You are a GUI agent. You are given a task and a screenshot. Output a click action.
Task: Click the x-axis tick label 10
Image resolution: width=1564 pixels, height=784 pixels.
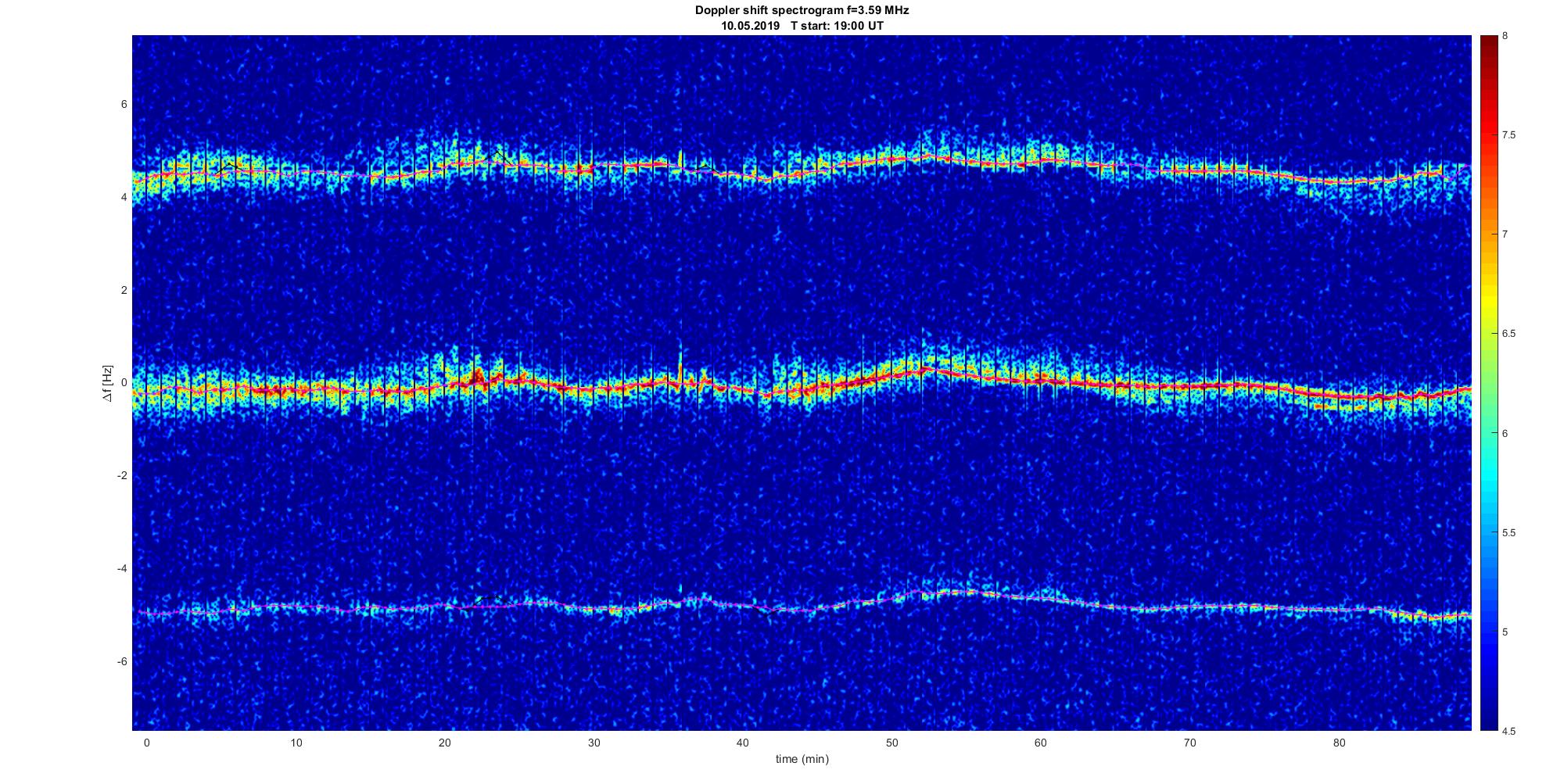pyautogui.click(x=296, y=743)
